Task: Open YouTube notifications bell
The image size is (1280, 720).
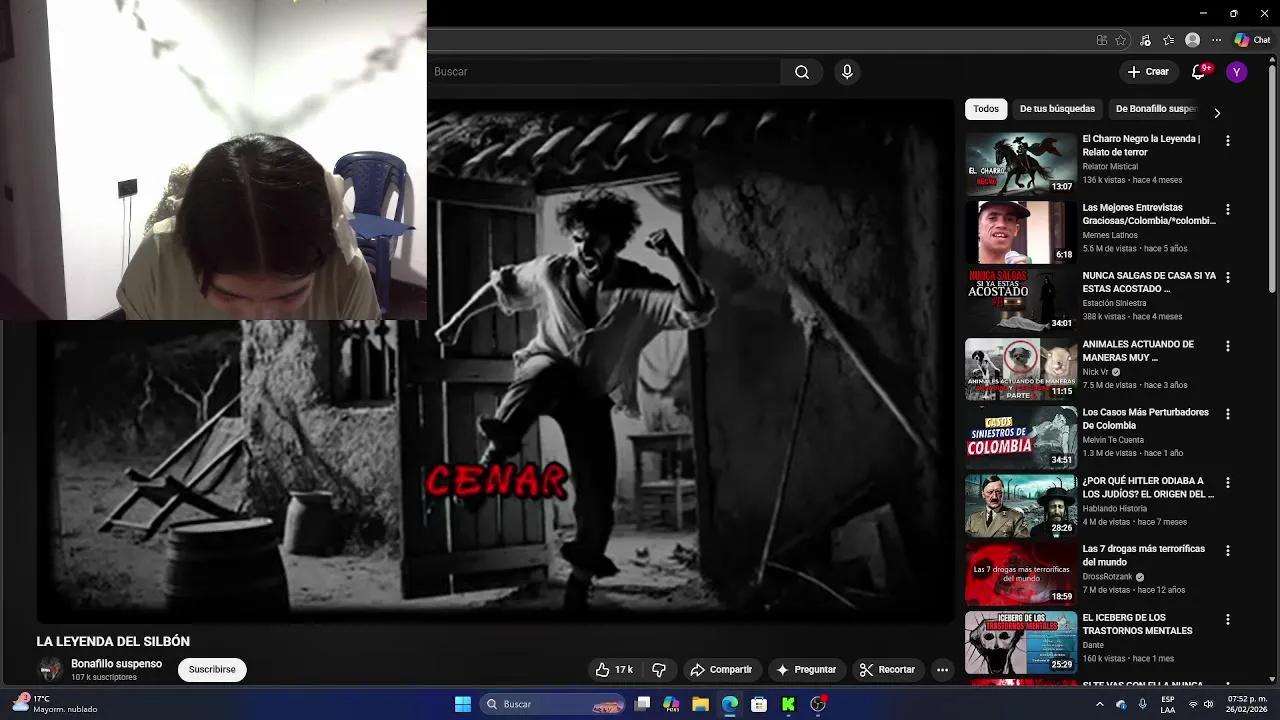Action: [1199, 72]
